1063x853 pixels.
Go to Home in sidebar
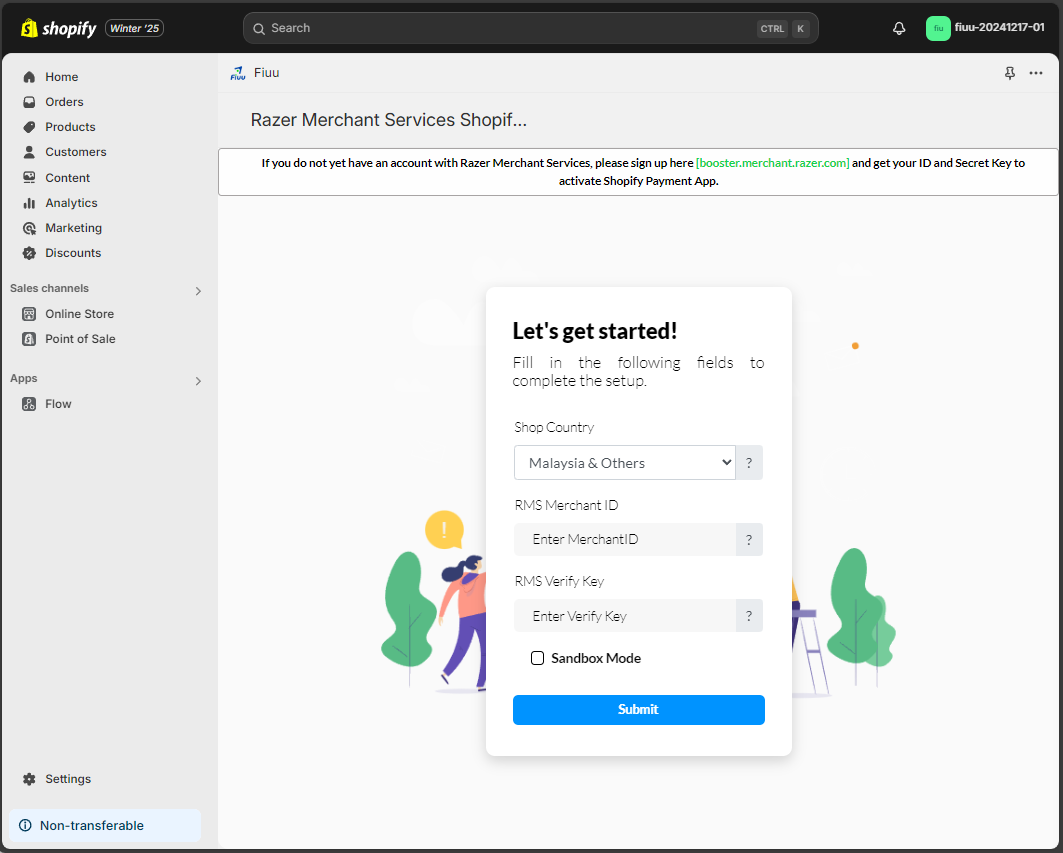tap(62, 77)
